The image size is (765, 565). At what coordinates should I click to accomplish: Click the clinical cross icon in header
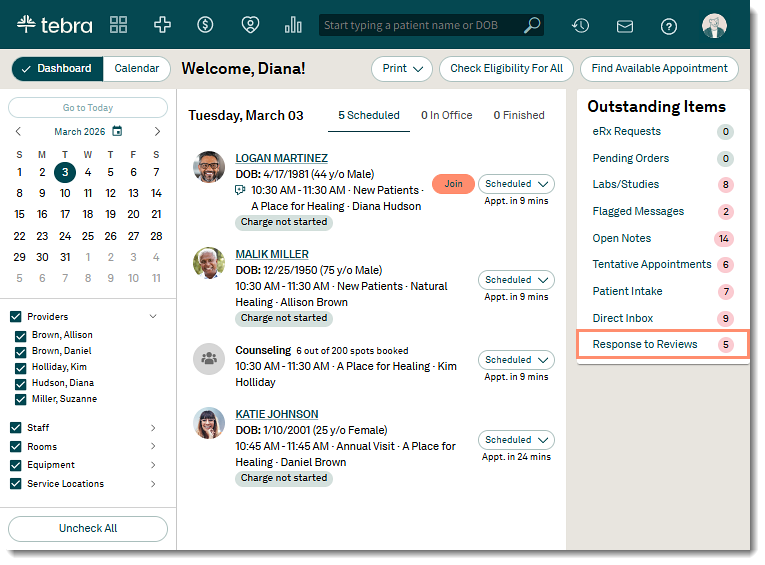(161, 25)
